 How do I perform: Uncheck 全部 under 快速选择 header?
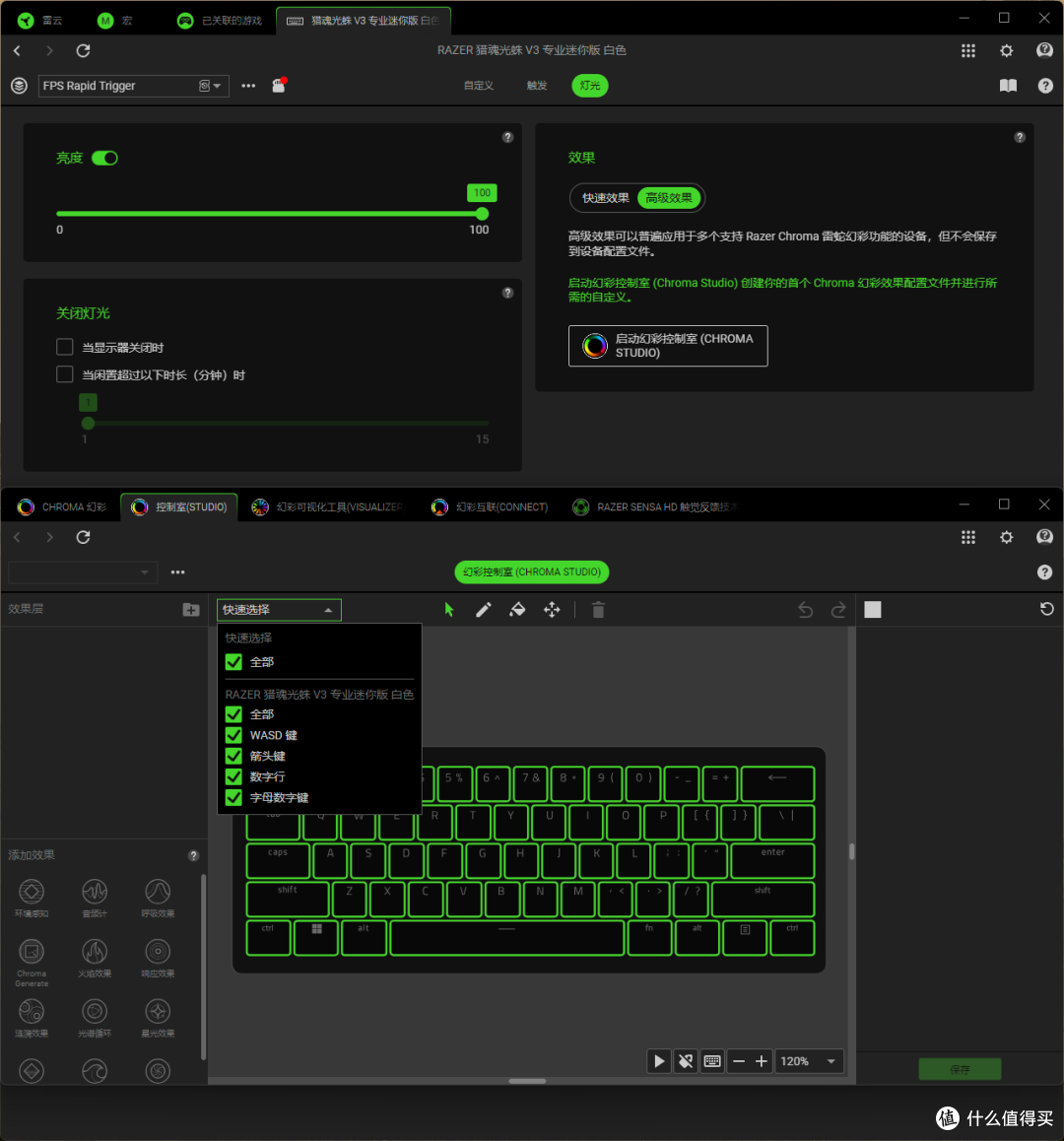coord(233,662)
